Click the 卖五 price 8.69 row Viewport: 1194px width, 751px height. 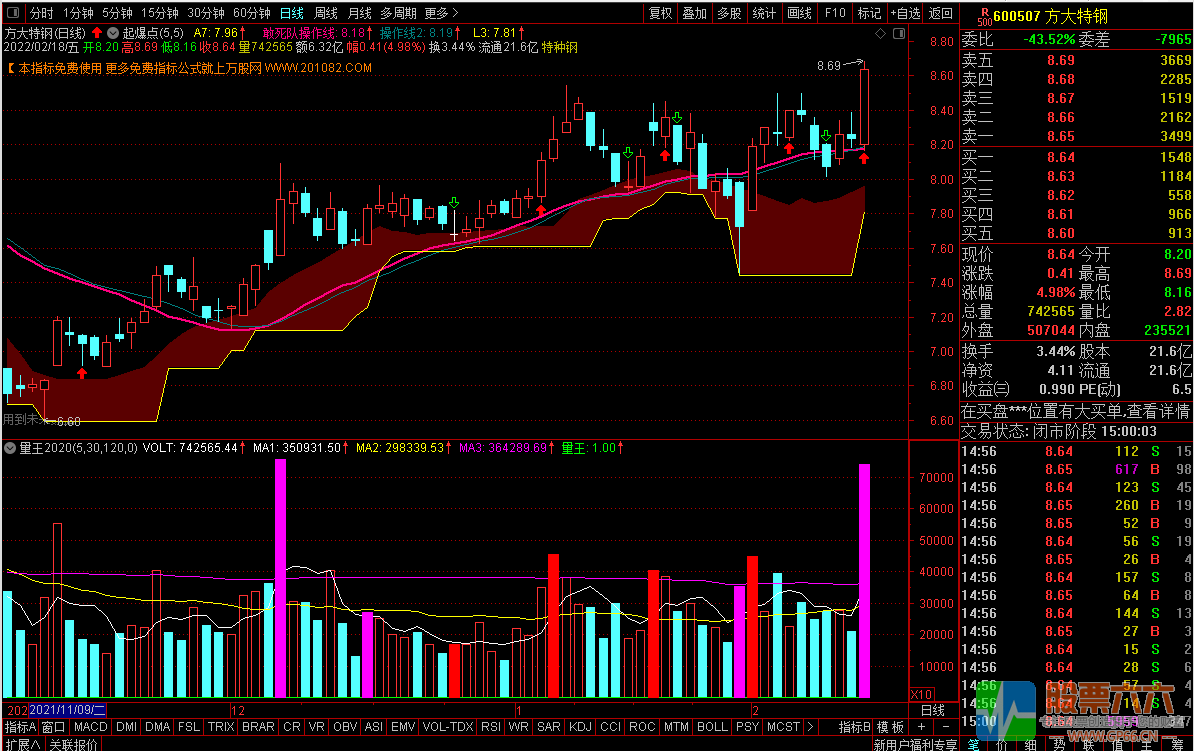click(x=1076, y=60)
